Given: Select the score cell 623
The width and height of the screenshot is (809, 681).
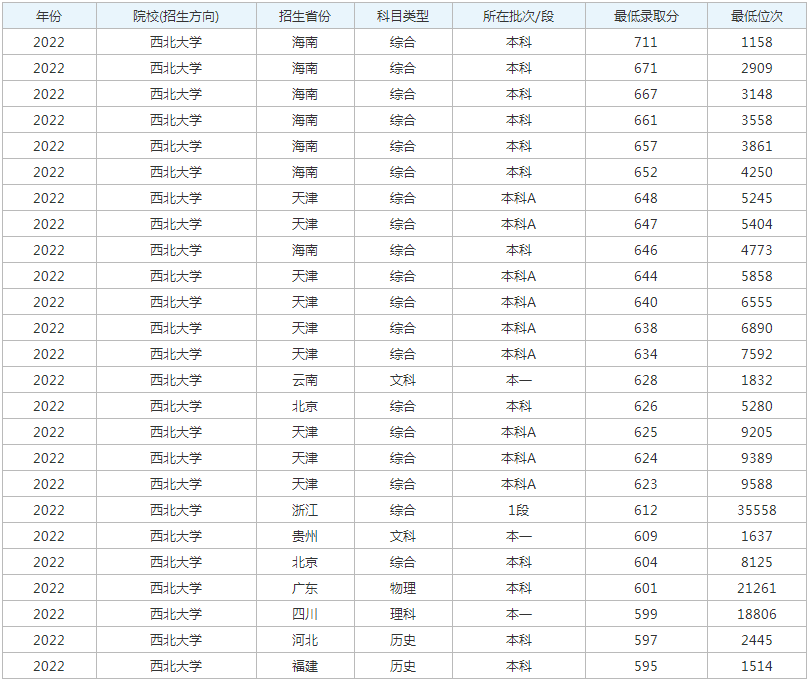Looking at the screenshot, I should click(646, 484).
